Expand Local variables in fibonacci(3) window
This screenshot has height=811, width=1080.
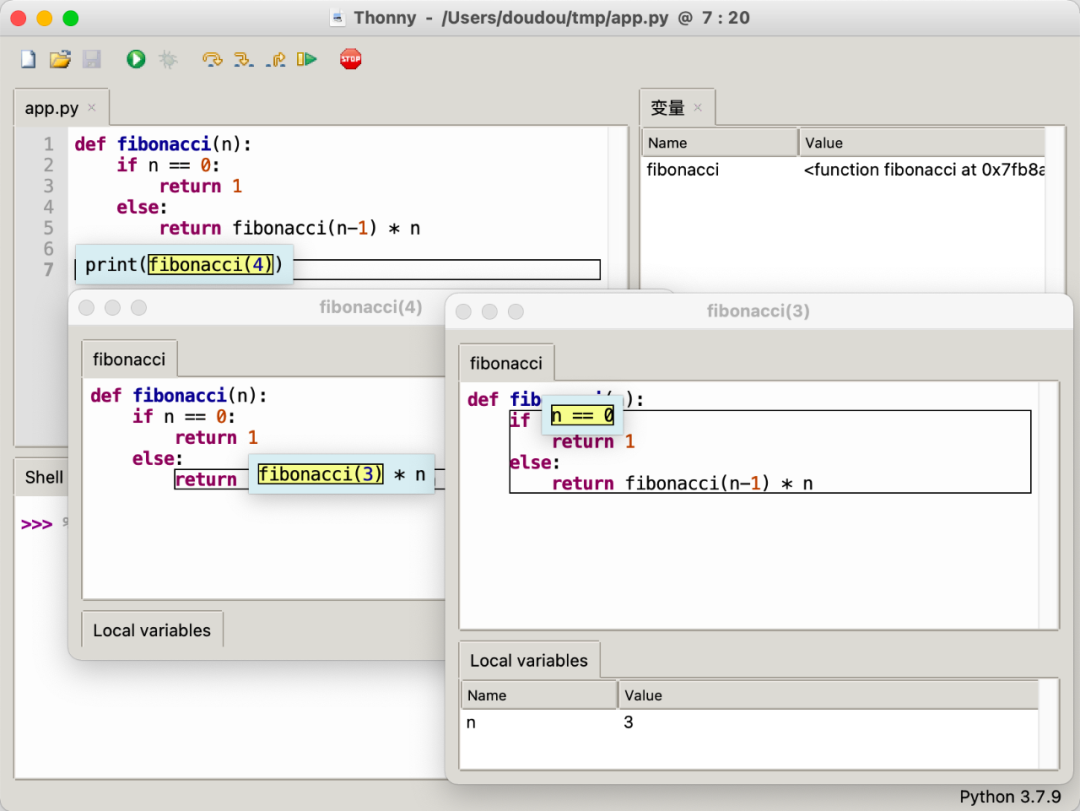pyautogui.click(x=528, y=660)
